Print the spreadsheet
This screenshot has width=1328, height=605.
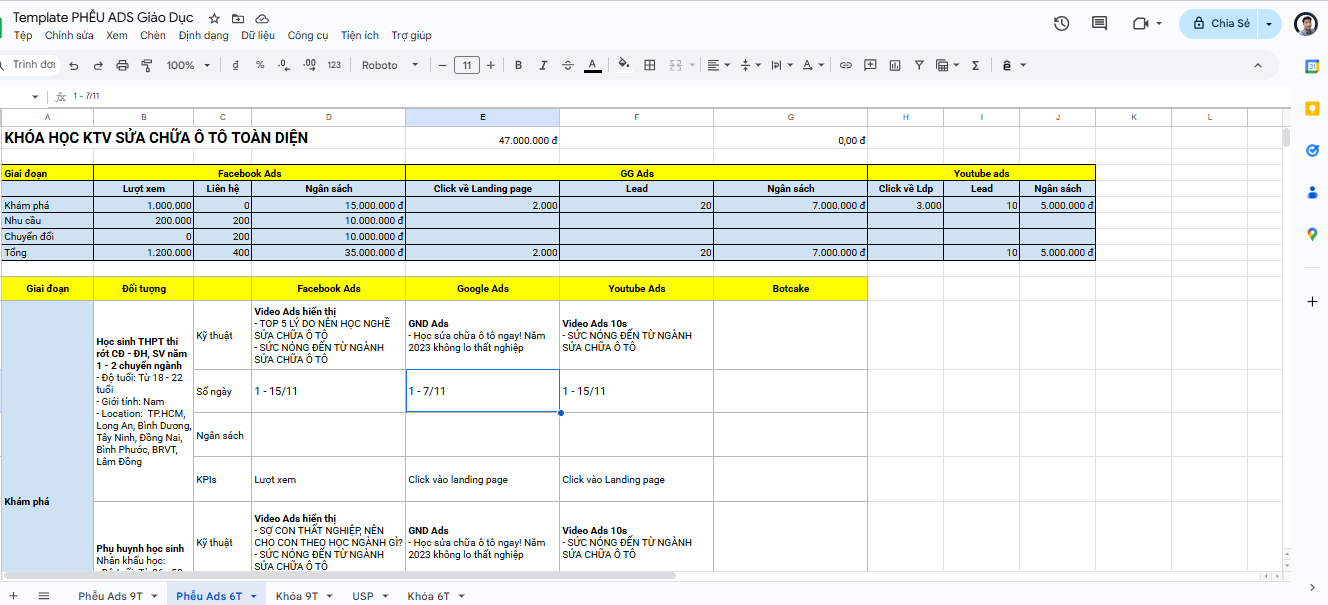click(x=123, y=65)
